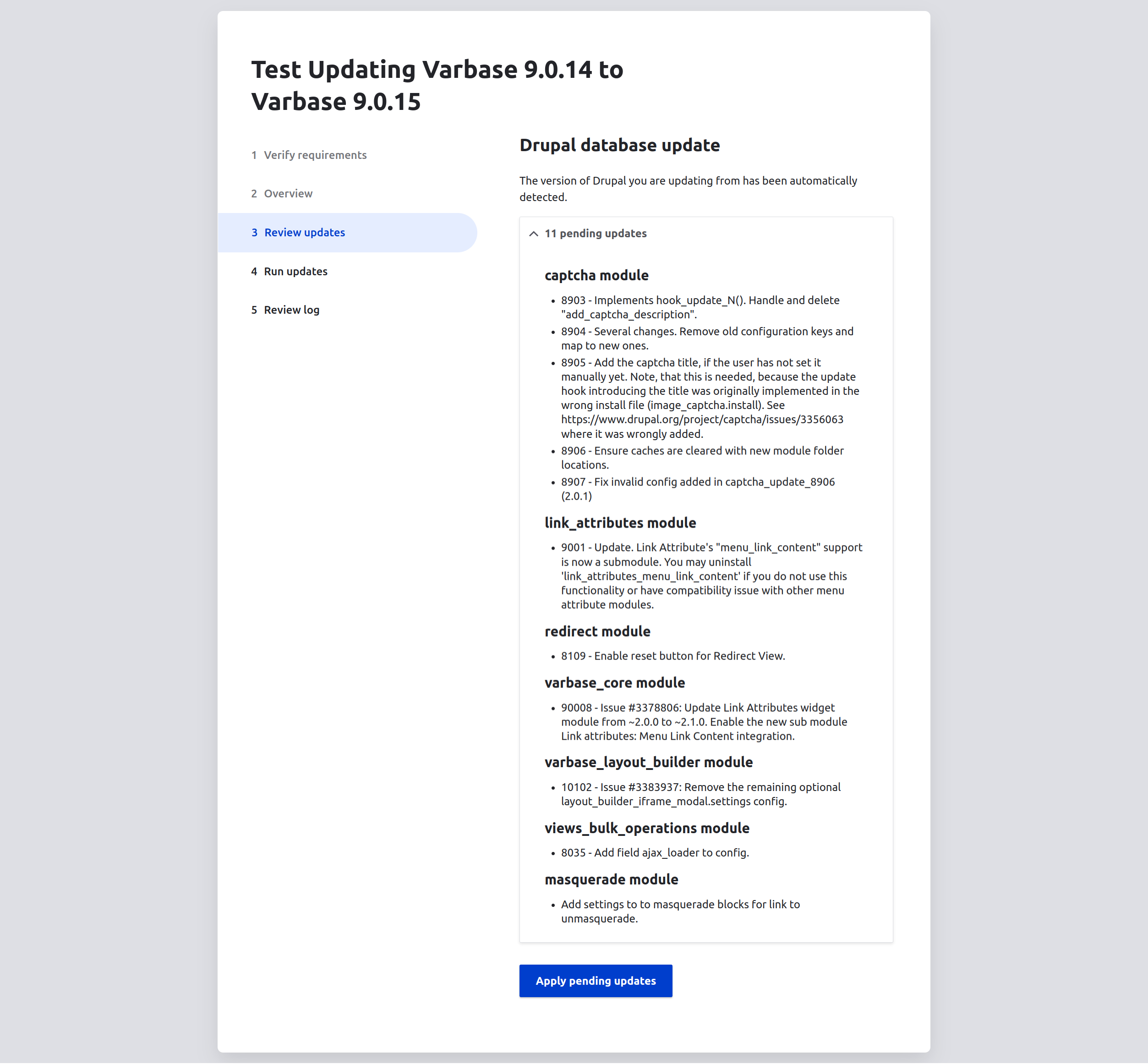The height and width of the screenshot is (1064, 1148).
Task: Click the "11 pending updates" summary label
Action: point(596,234)
